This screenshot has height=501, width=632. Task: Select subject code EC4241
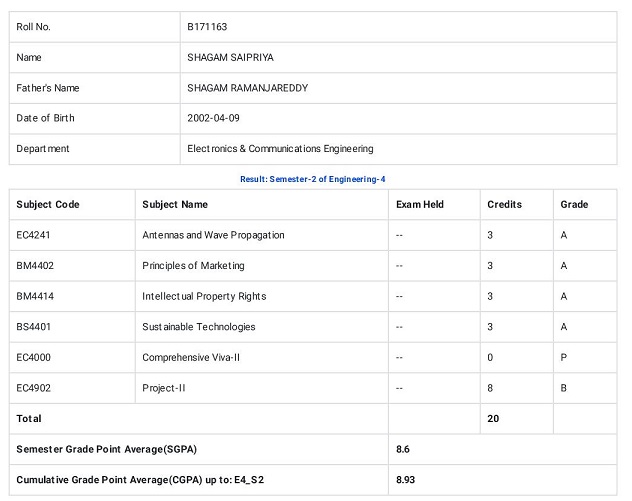(33, 235)
